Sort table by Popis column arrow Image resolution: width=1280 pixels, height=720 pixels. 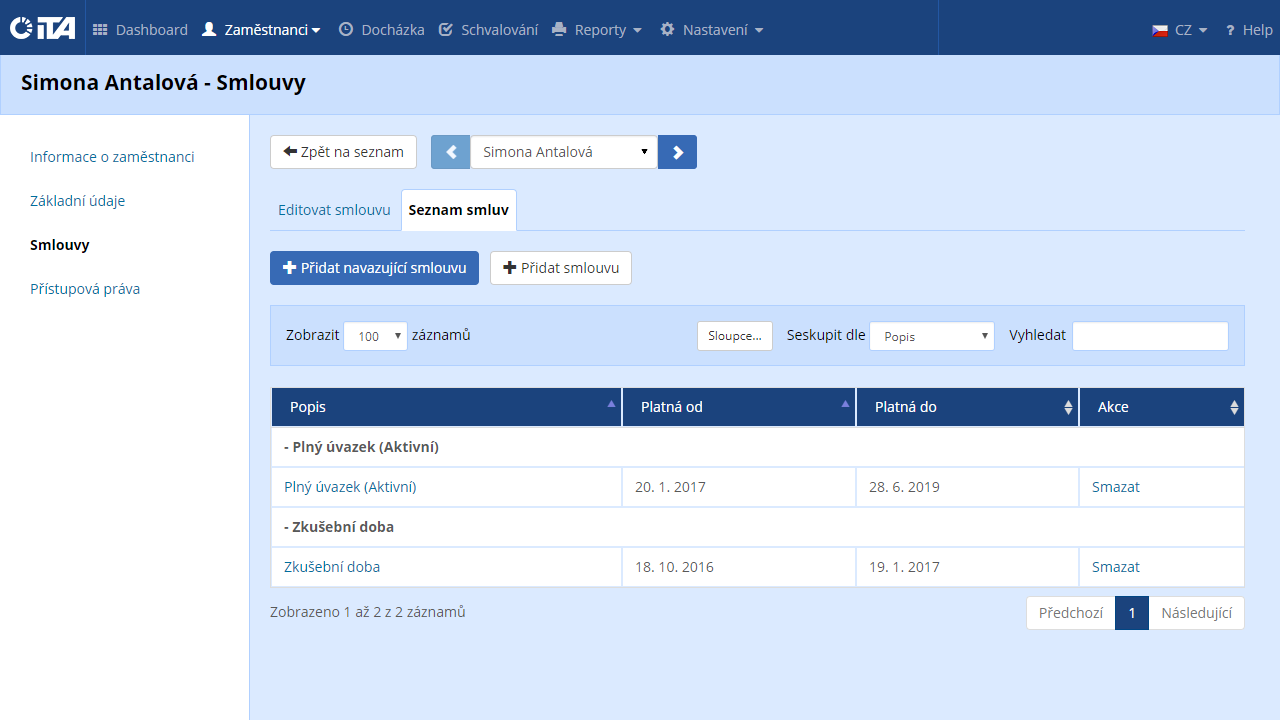pyautogui.click(x=611, y=405)
